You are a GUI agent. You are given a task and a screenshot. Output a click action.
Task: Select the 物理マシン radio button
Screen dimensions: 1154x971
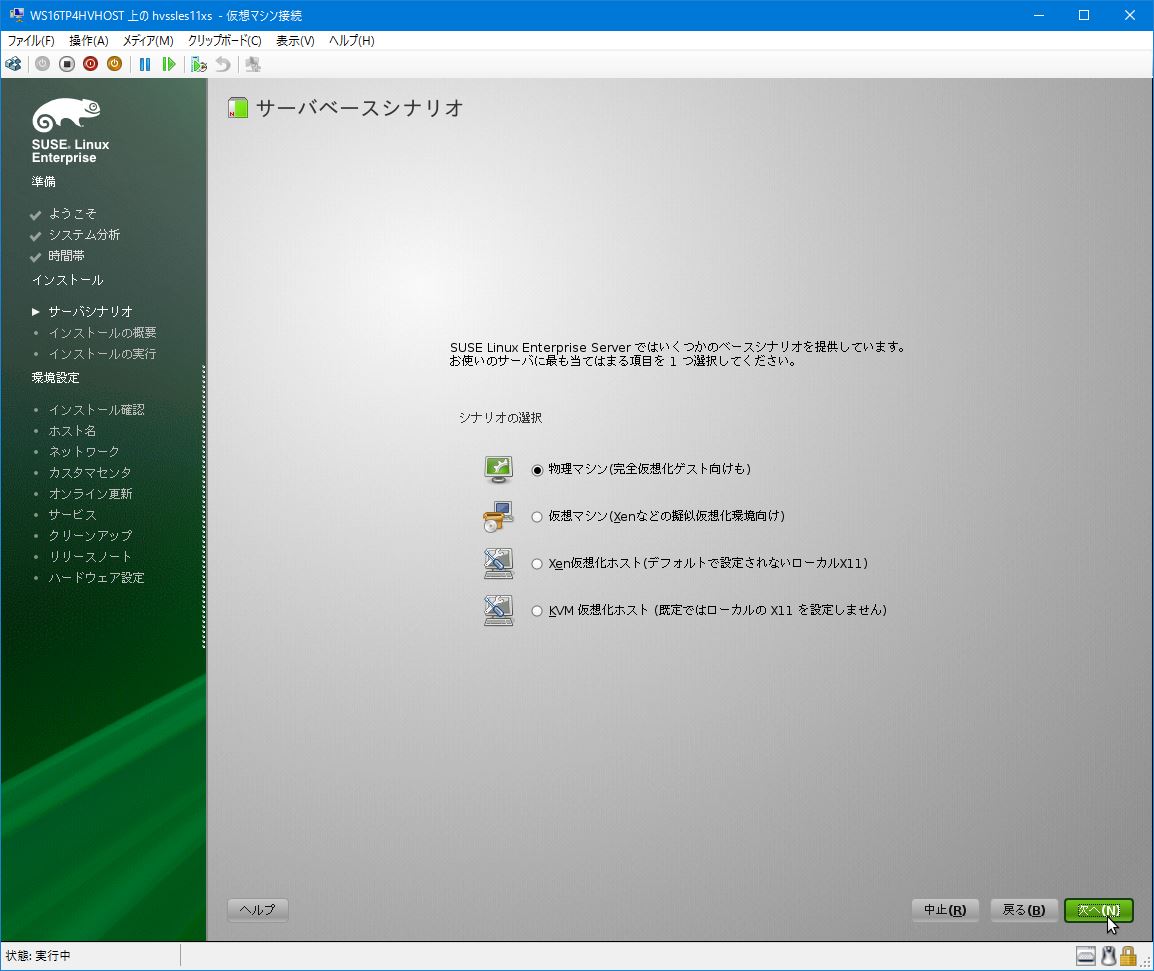click(537, 470)
